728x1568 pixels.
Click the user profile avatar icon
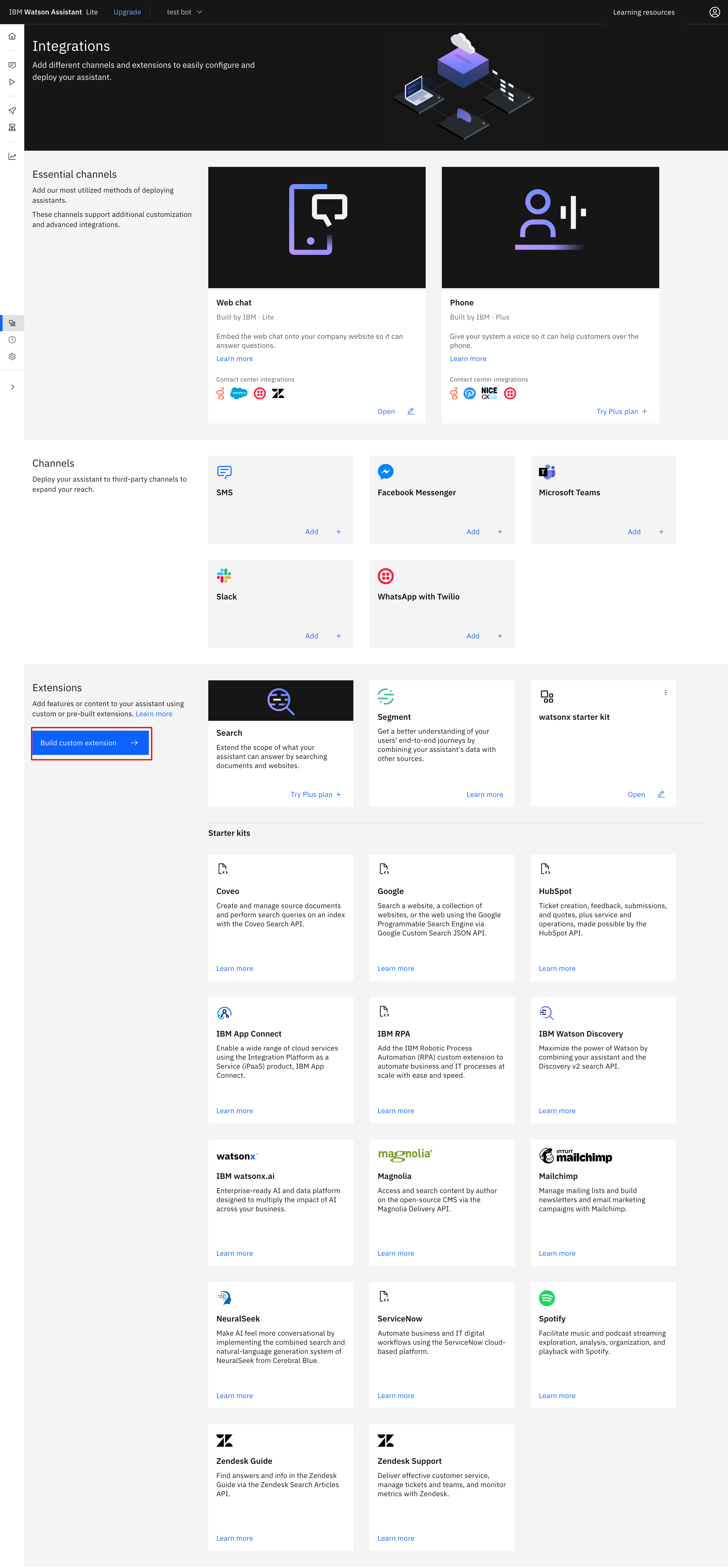click(x=715, y=12)
